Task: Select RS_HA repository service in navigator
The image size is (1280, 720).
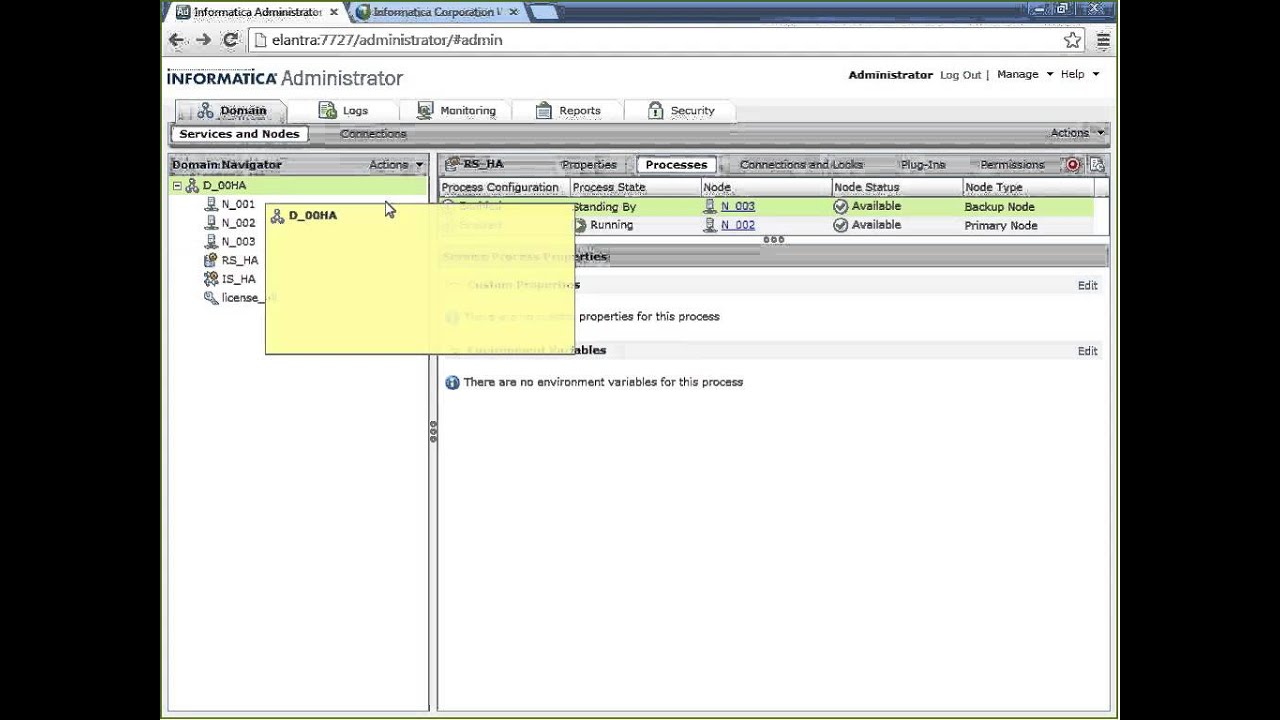Action: coord(240,261)
